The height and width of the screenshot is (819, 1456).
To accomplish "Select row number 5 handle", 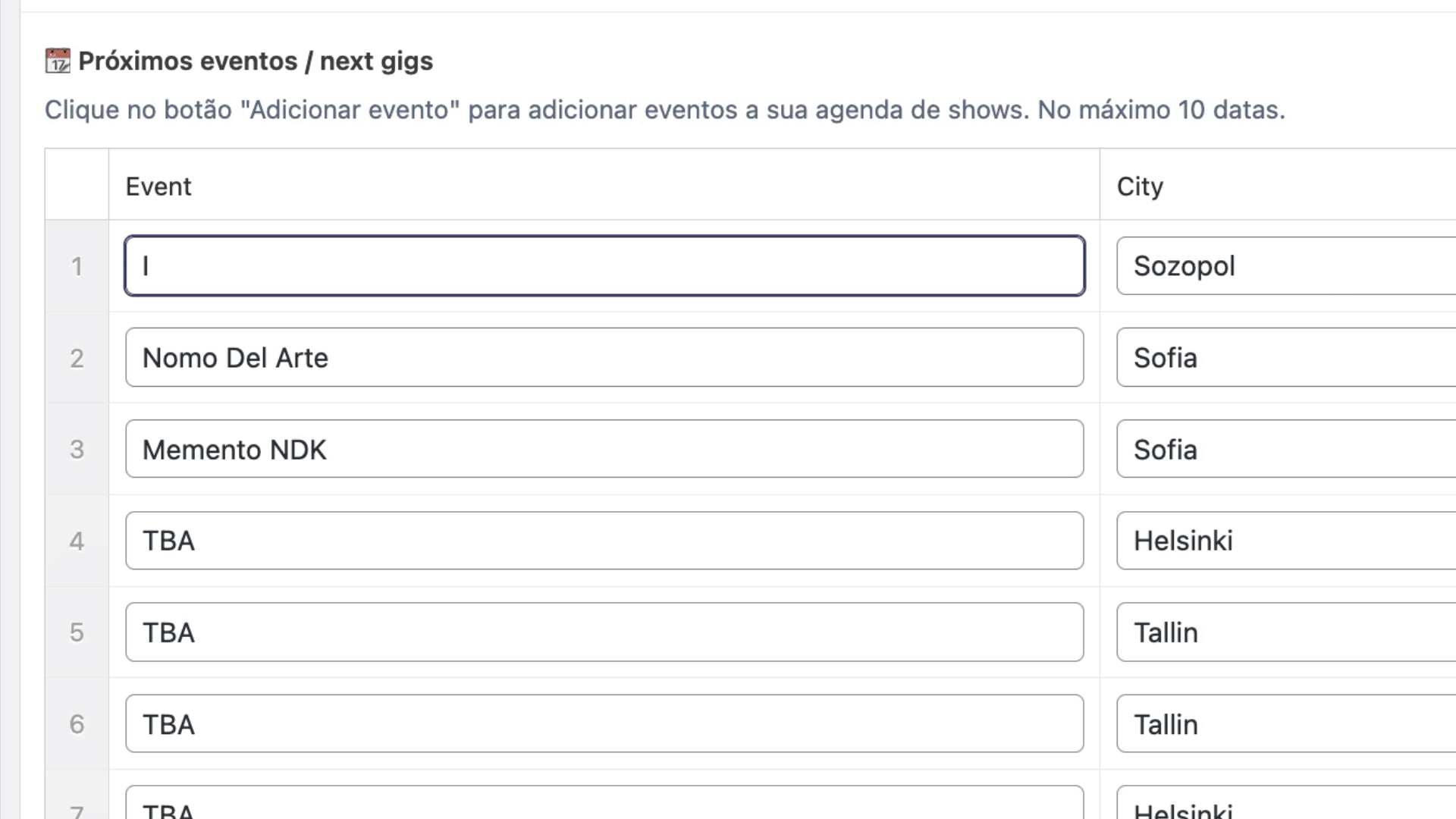I will point(77,632).
